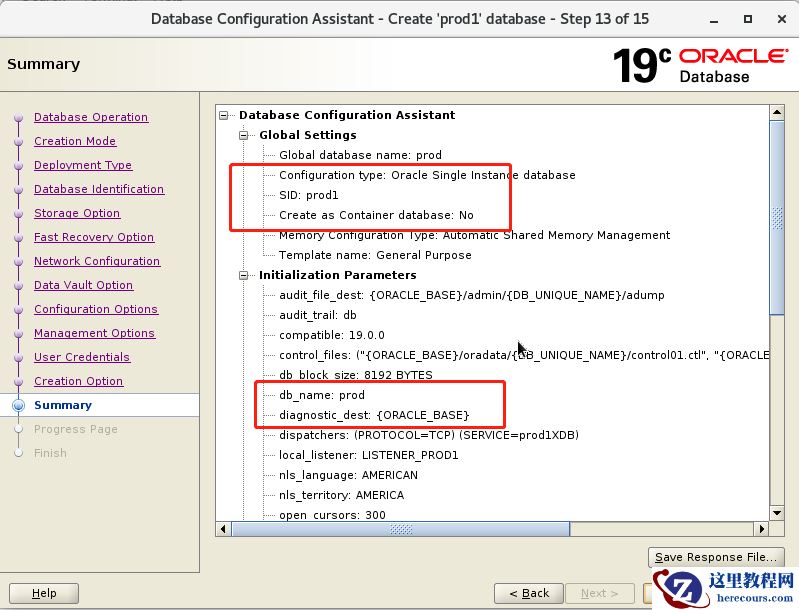Viewport: 799px width, 610px height.
Task: Go to Fast Recovery Option step
Action: click(x=94, y=237)
